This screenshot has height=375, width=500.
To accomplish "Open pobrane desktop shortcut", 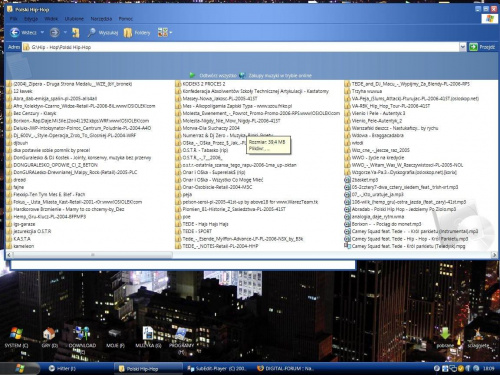I will 445,337.
